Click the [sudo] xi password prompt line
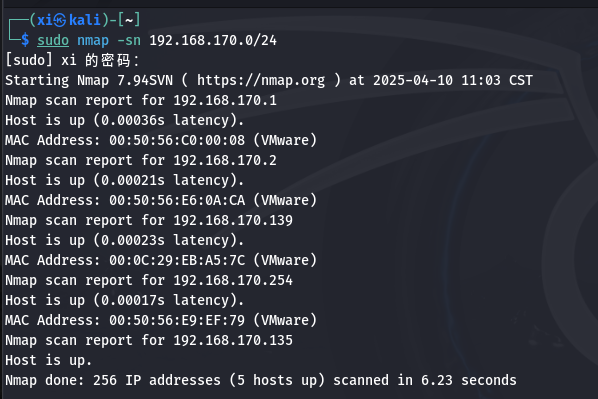The image size is (598, 399). coord(72,60)
